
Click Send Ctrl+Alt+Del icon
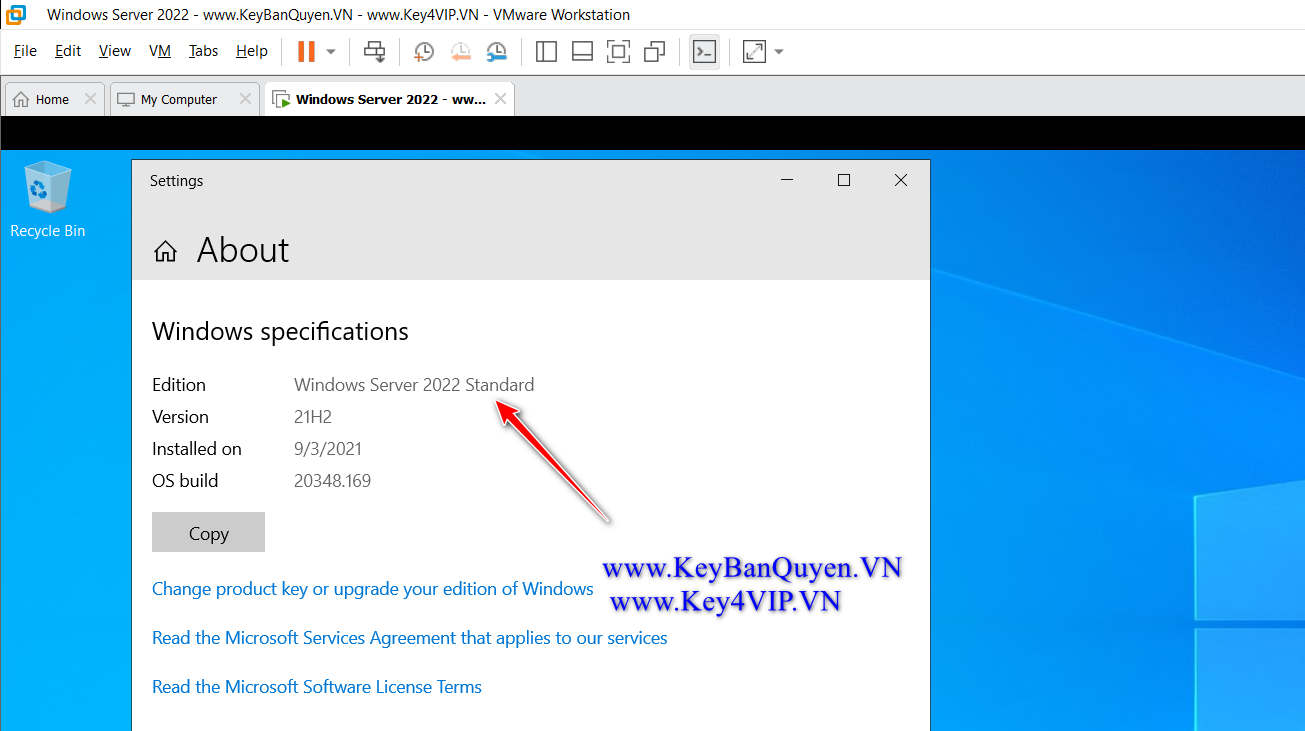point(374,51)
